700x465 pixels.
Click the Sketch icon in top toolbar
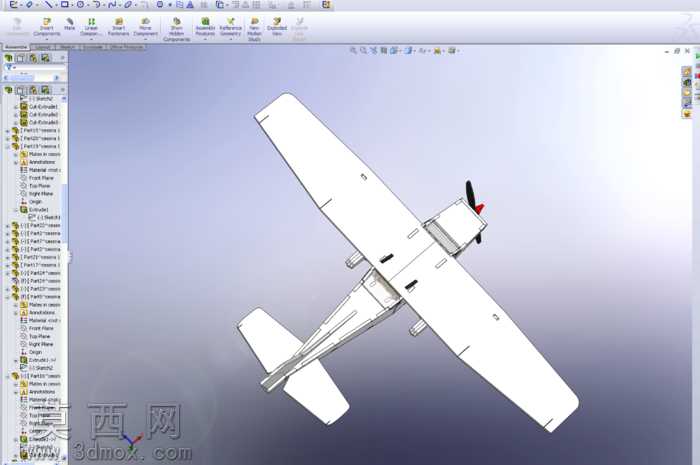13,4
